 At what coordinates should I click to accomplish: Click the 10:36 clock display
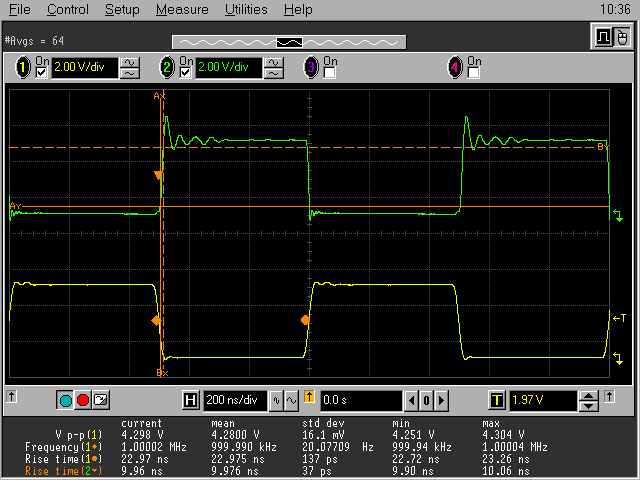click(615, 9)
